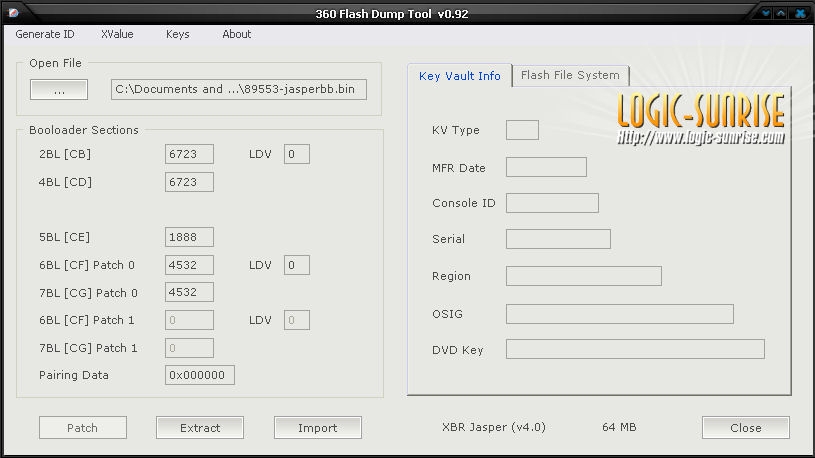815x458 pixels.
Task: Click the browse '...' open file button
Action: click(59, 89)
